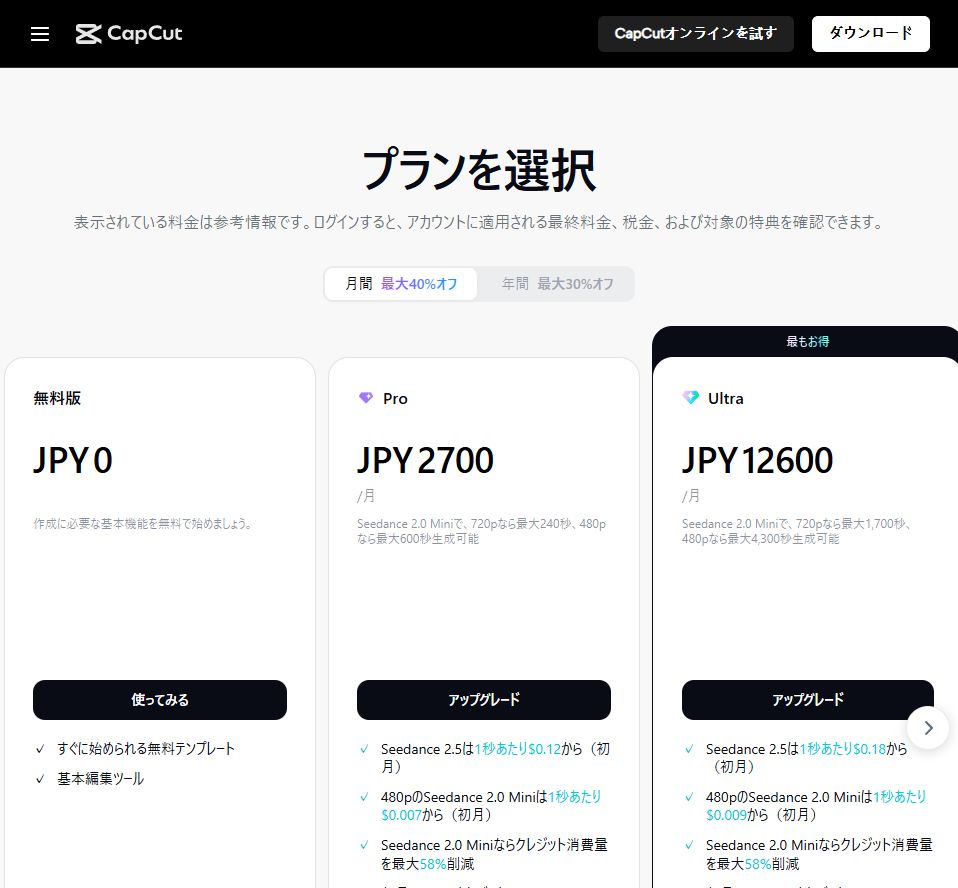Viewport: 958px width, 888px height.
Task: Click the 最大58%削減 line in the Pro plan
Action: (x=428, y=864)
